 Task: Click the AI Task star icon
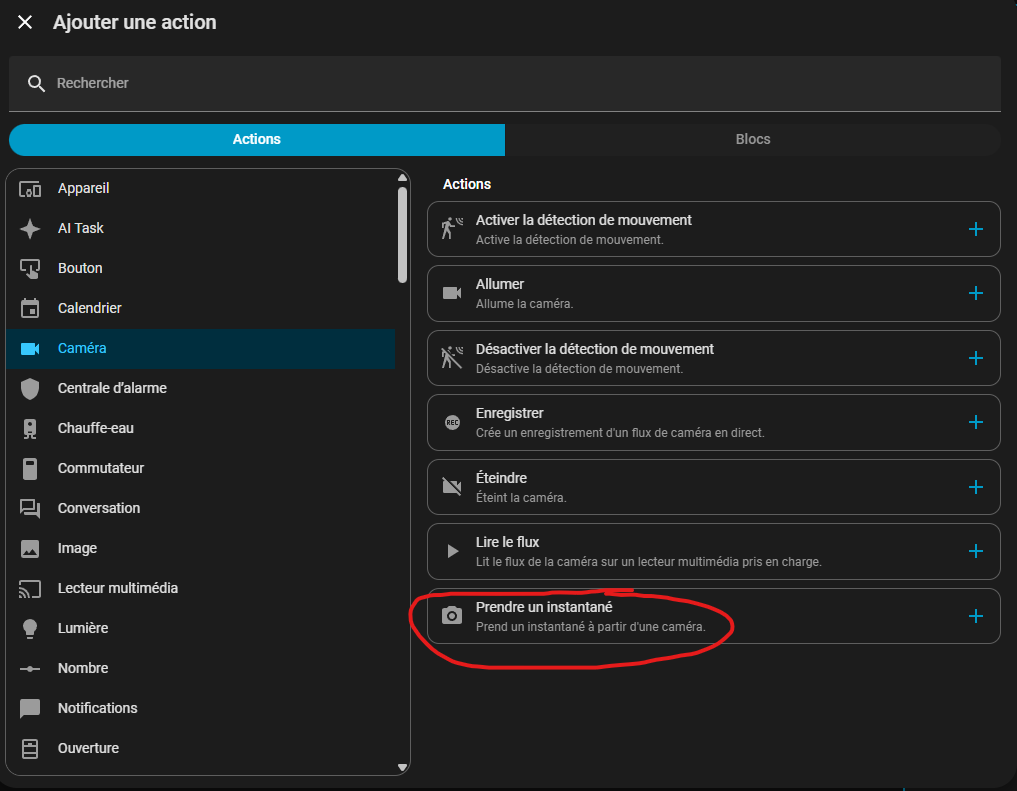tap(30, 228)
